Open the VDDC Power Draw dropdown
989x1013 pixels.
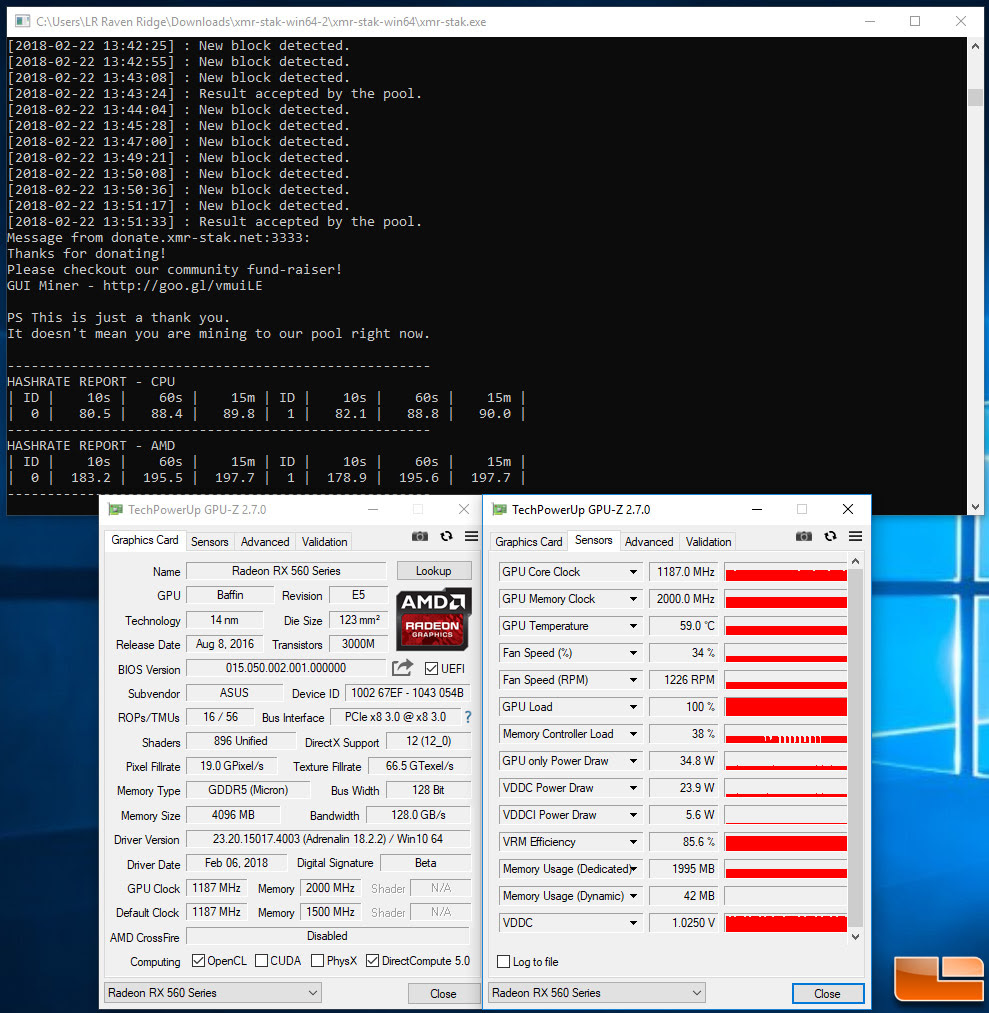click(634, 788)
